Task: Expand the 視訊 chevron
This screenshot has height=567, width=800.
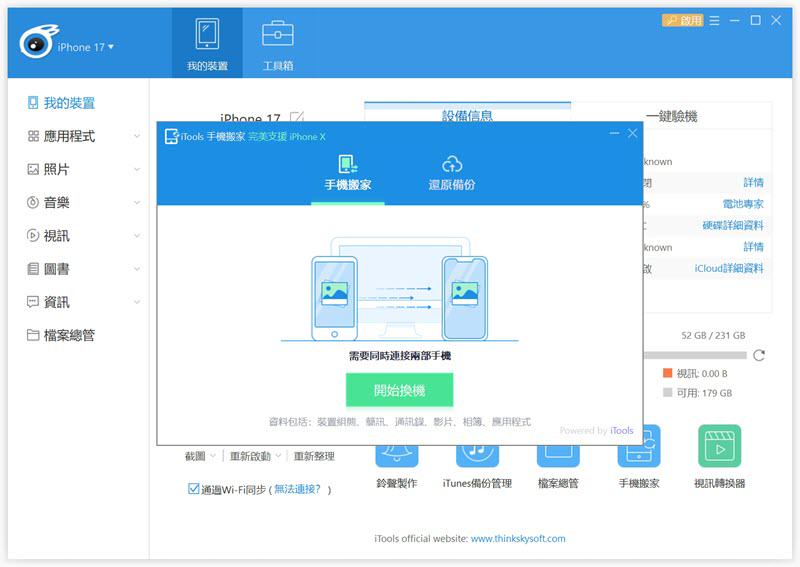Action: [x=137, y=236]
